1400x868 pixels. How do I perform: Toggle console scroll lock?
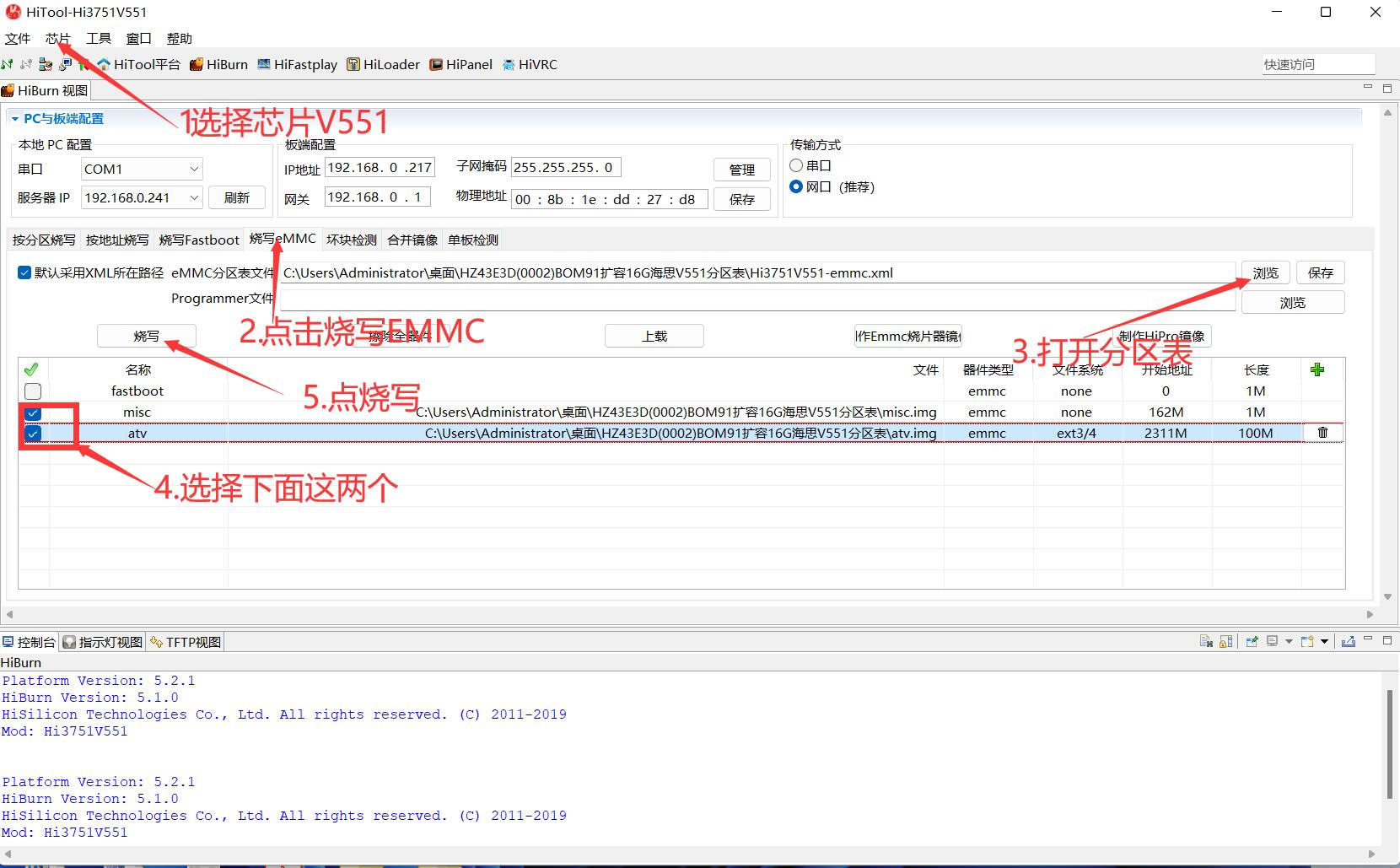click(x=1226, y=642)
